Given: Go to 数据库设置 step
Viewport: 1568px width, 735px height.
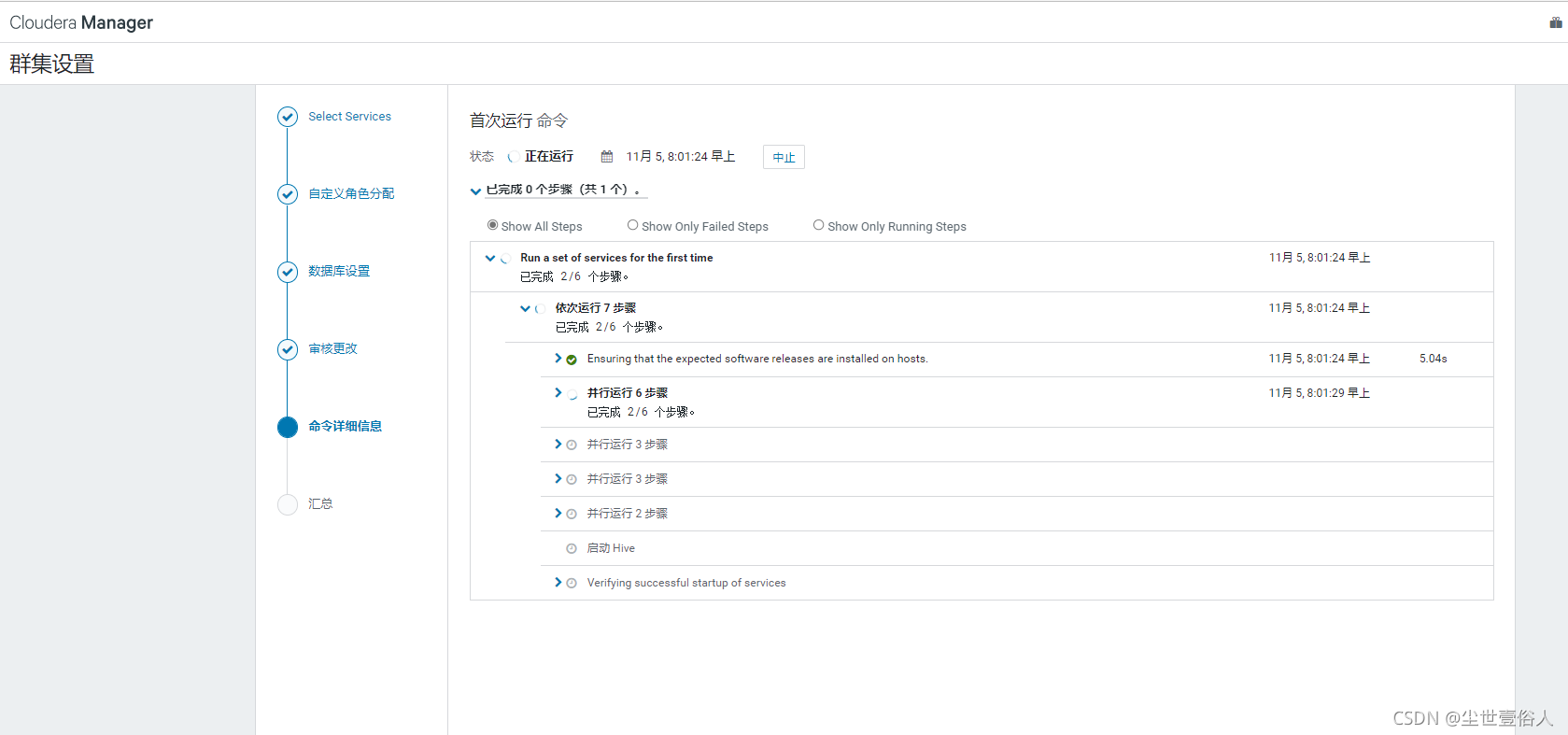Looking at the screenshot, I should (339, 272).
